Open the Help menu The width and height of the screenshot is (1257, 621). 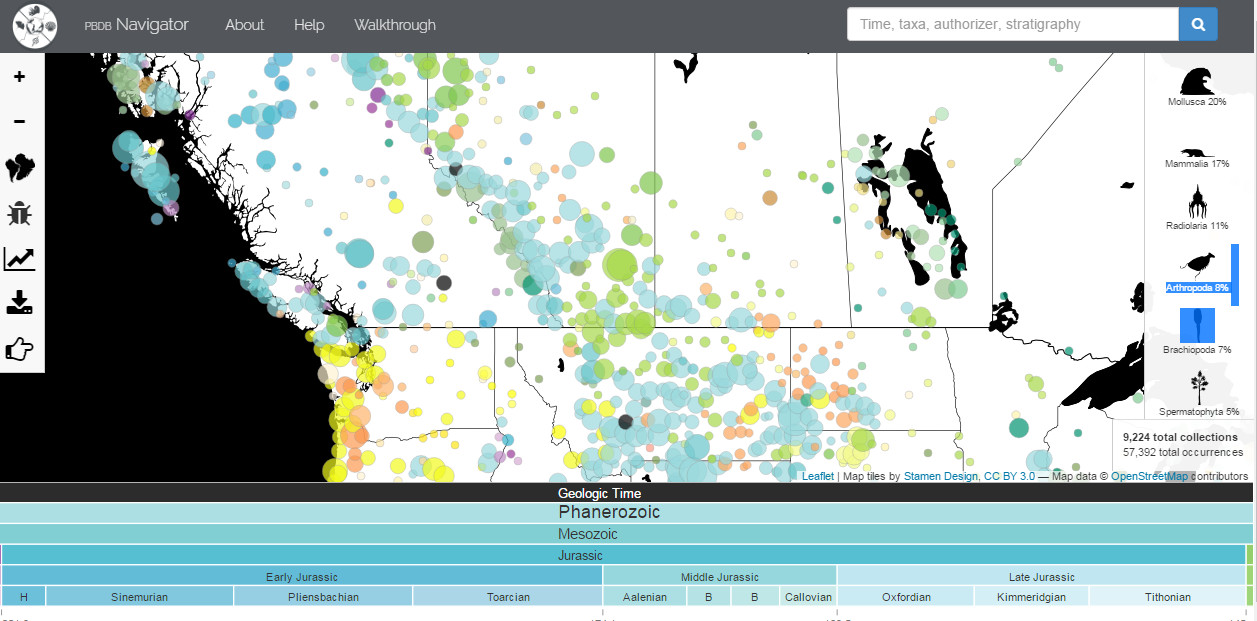[308, 24]
